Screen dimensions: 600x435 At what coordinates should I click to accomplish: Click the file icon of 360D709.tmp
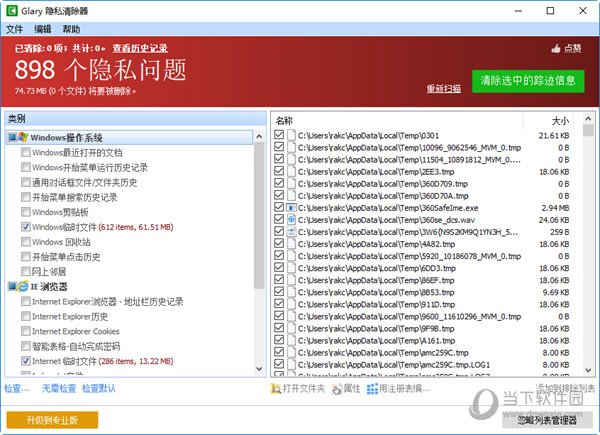pyautogui.click(x=292, y=184)
